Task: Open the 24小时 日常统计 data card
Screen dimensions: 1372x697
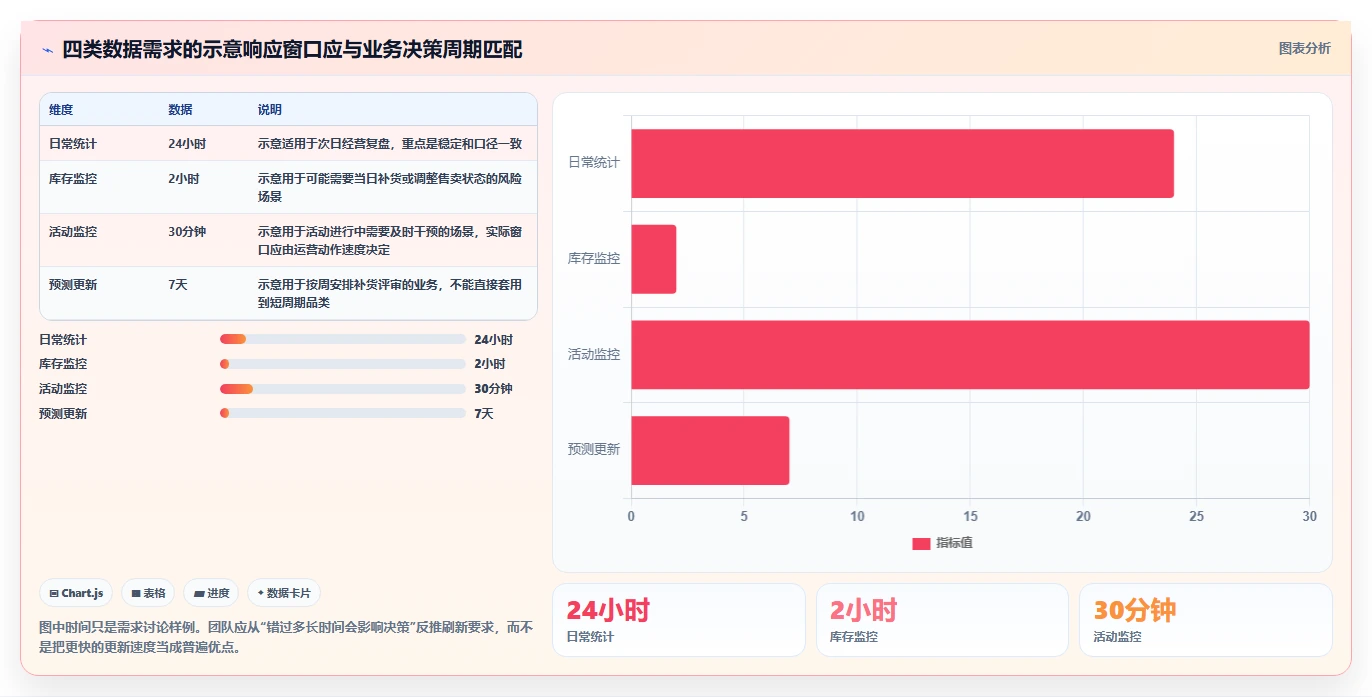Action: click(678, 620)
